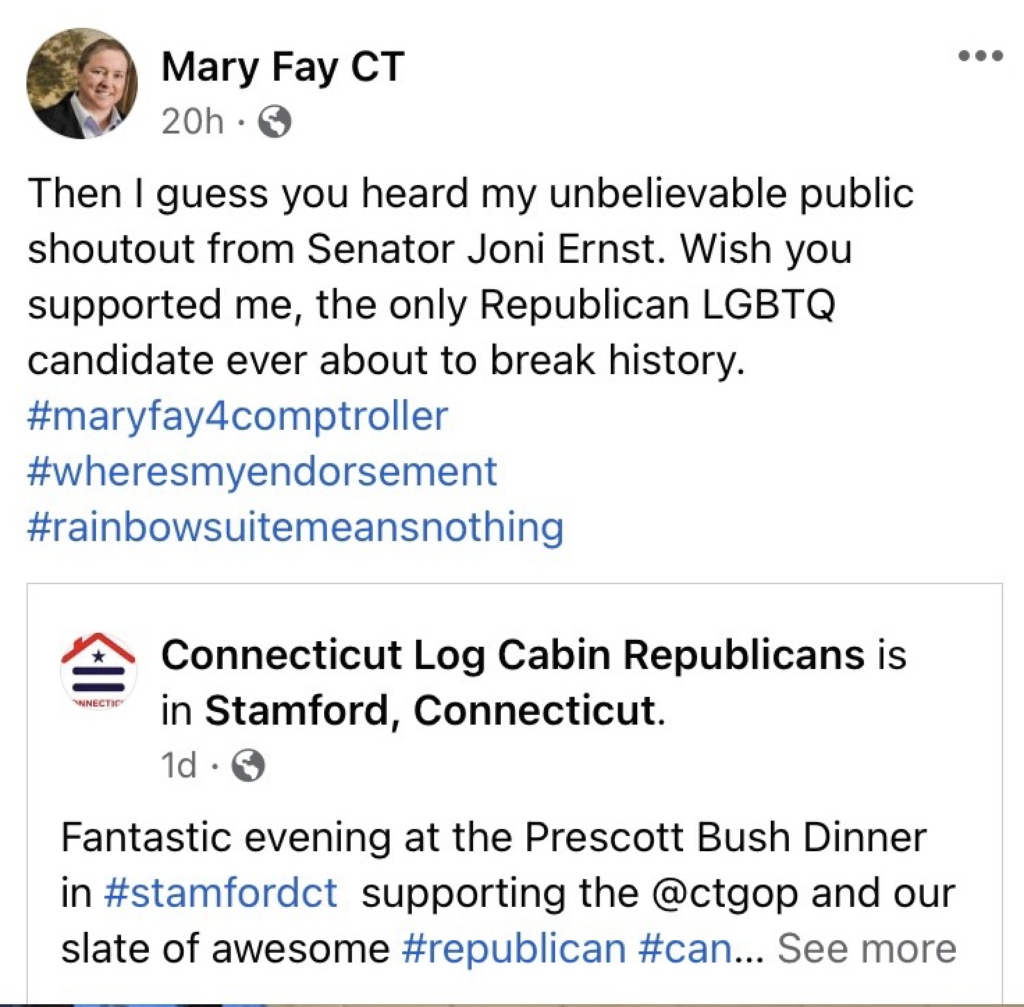Select Mary Fay's main post text
Screen dimensions: 1024x1007
point(470,277)
